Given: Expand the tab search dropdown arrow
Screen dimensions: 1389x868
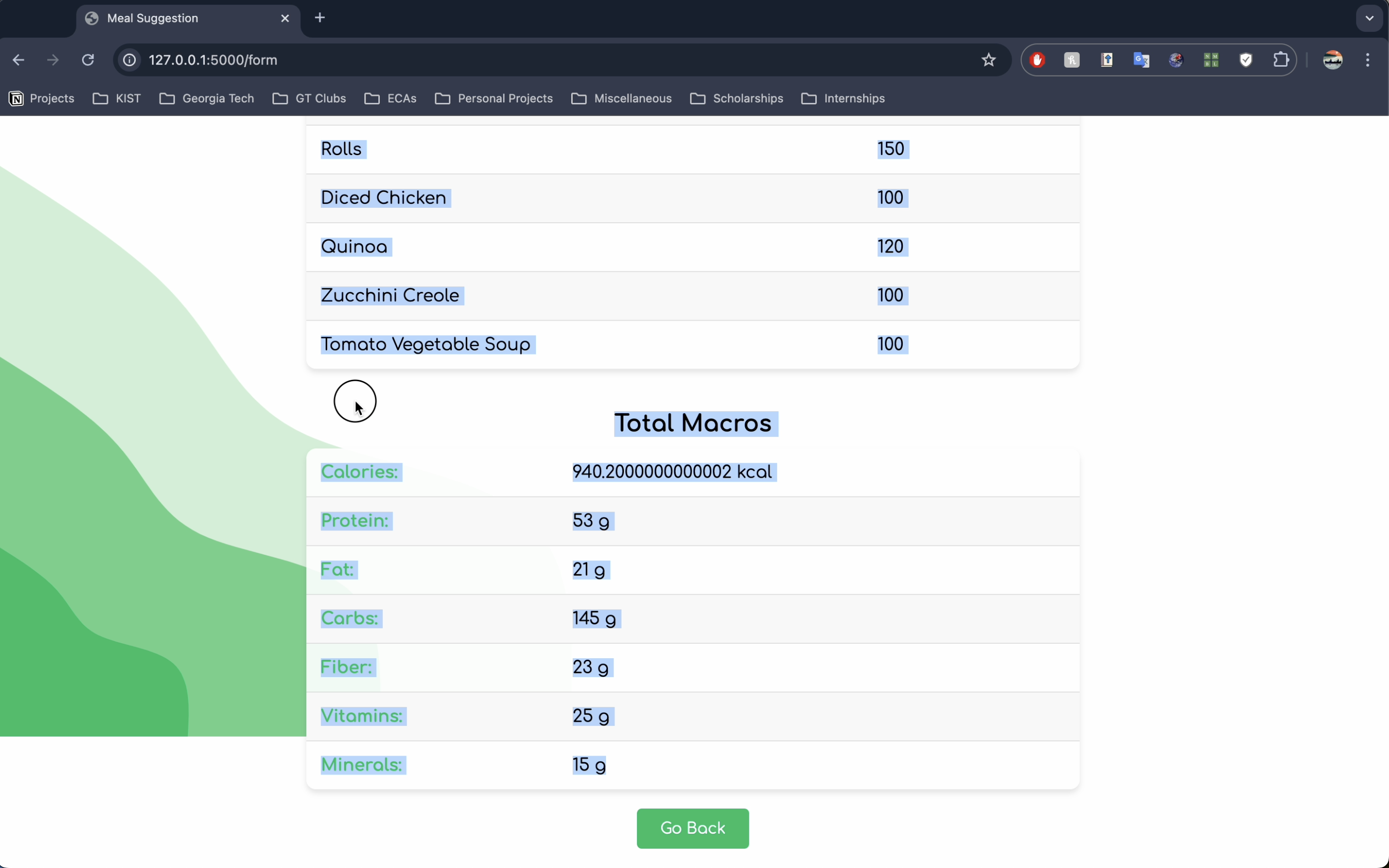Looking at the screenshot, I should point(1370,18).
